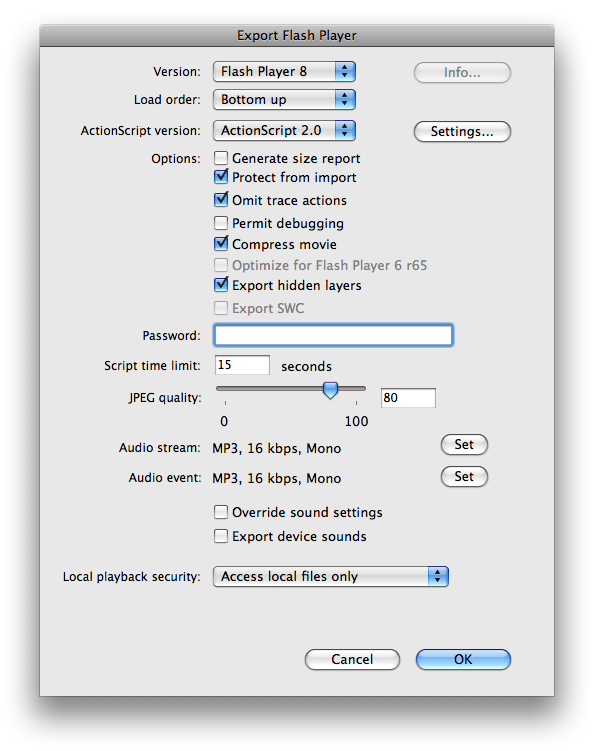594x751 pixels.
Task: Click the Audio event value MP3, 16 kbps, Mono
Action: pos(277,478)
